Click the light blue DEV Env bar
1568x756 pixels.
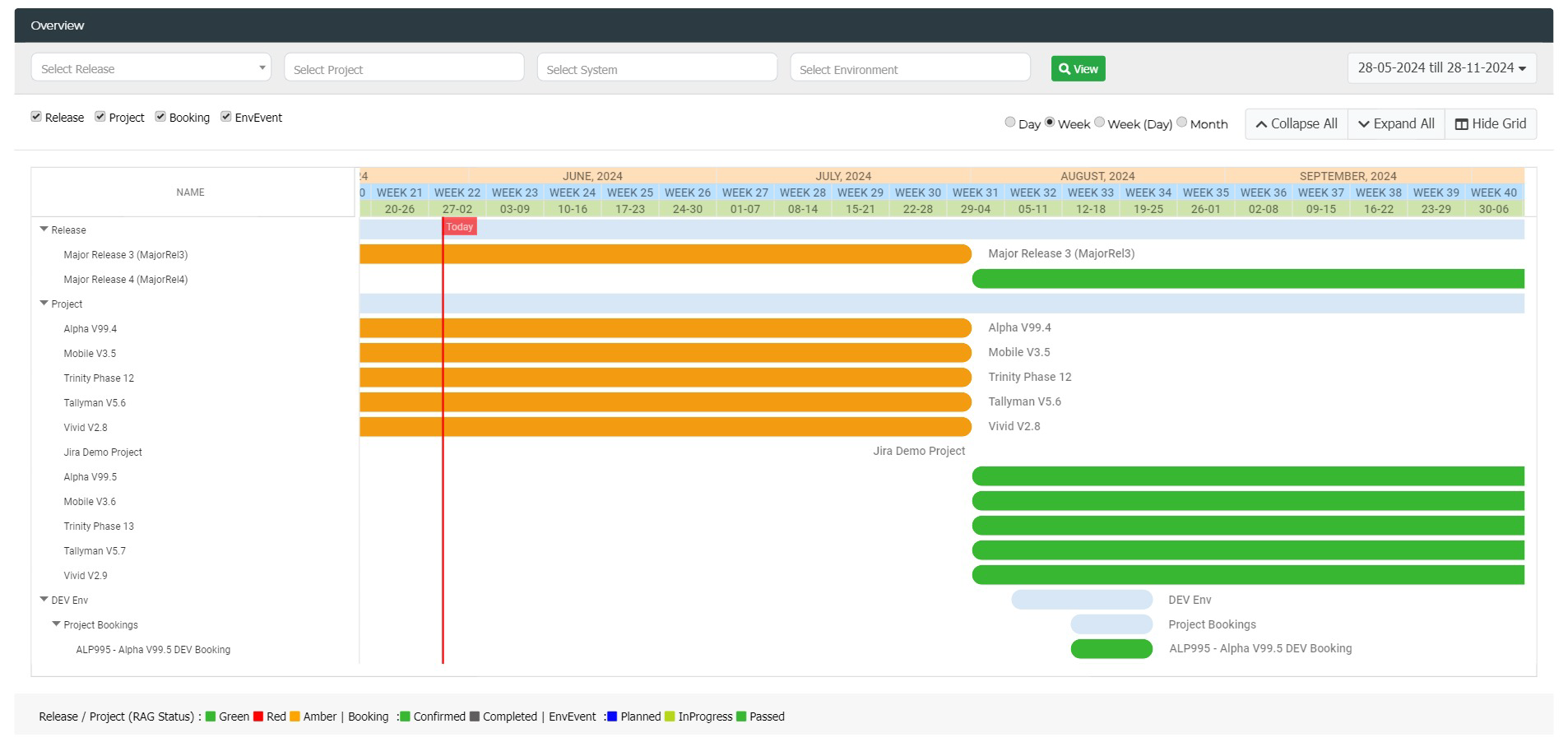[1082, 600]
